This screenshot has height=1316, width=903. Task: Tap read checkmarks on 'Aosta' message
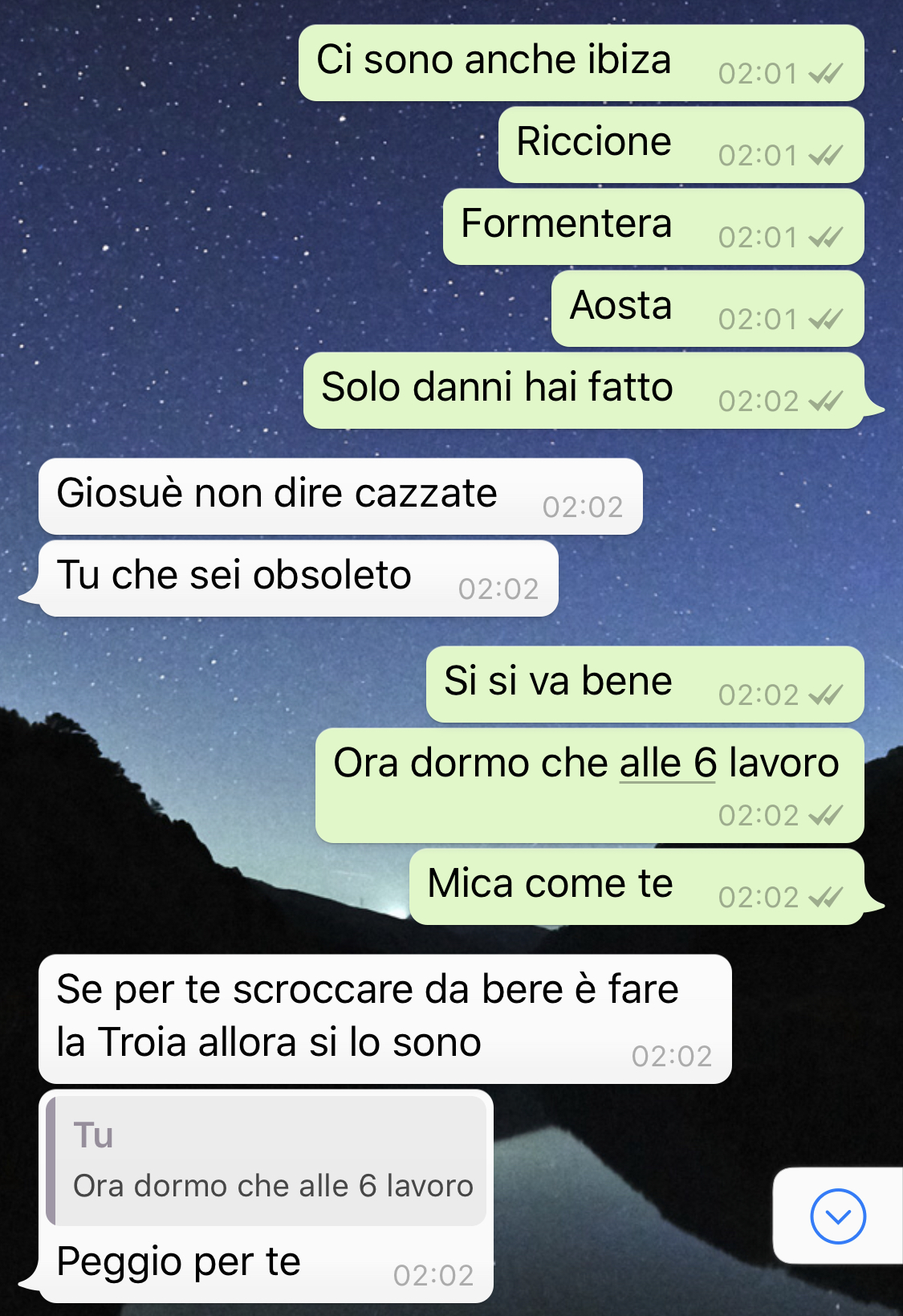tap(825, 320)
